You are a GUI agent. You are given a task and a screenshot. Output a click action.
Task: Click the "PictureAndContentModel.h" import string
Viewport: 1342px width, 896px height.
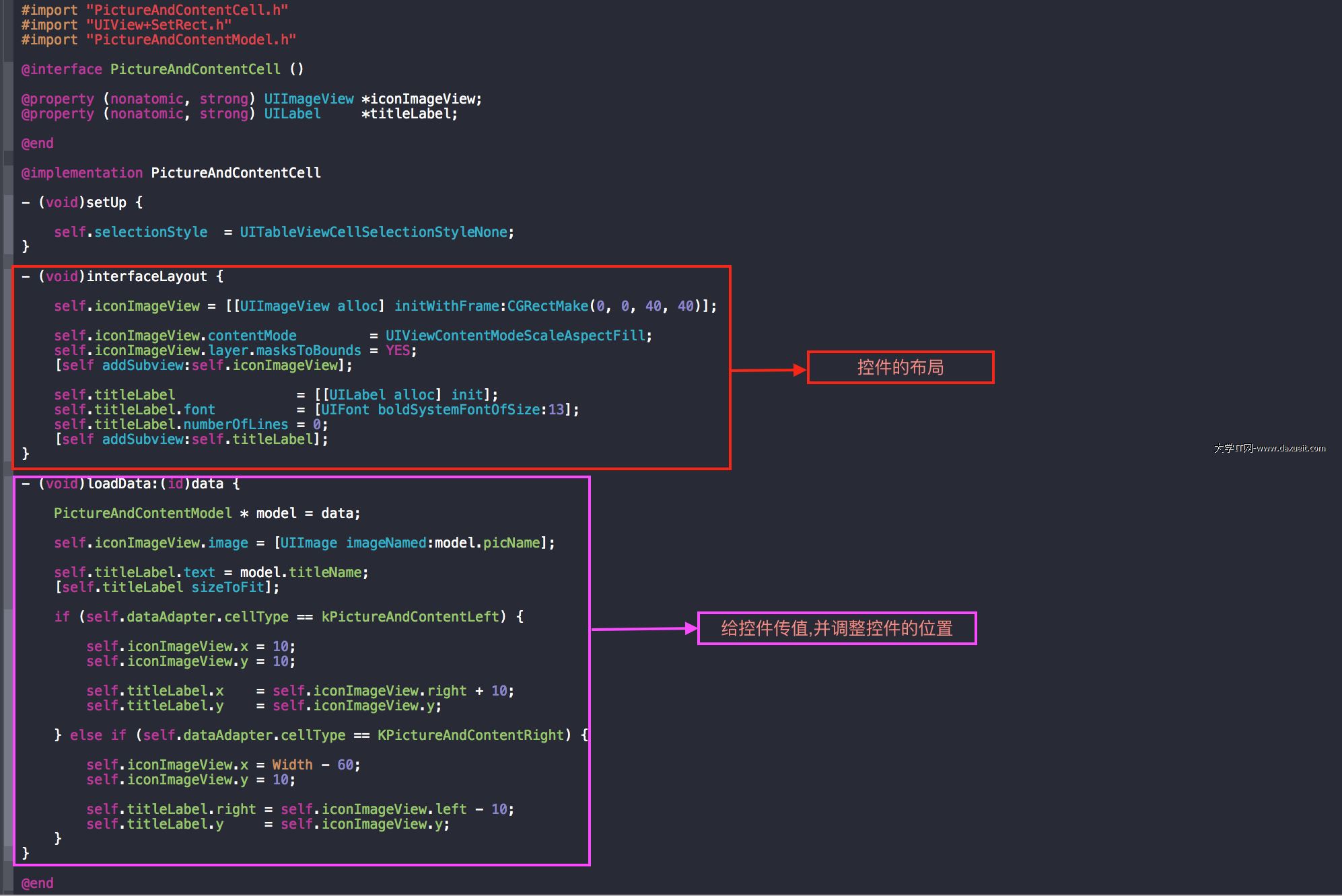[x=191, y=40]
